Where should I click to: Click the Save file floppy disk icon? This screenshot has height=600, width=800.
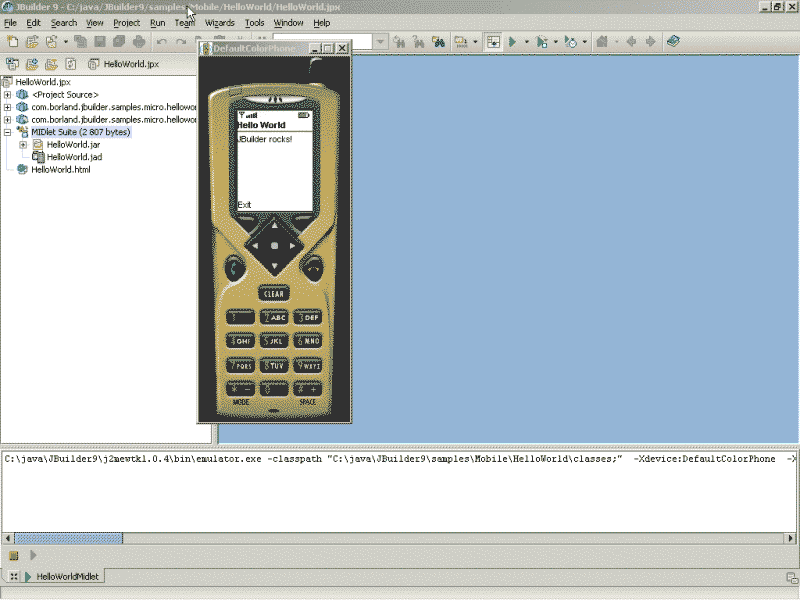100,42
